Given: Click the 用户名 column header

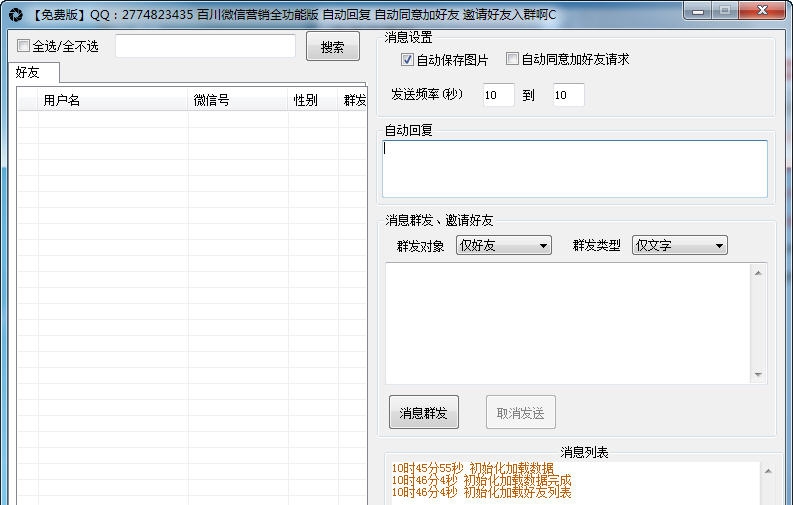Looking at the screenshot, I should coord(113,100).
